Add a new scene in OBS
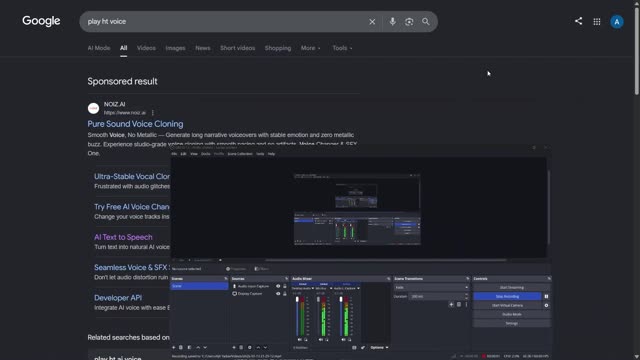640x360 pixels. click(x=173, y=347)
